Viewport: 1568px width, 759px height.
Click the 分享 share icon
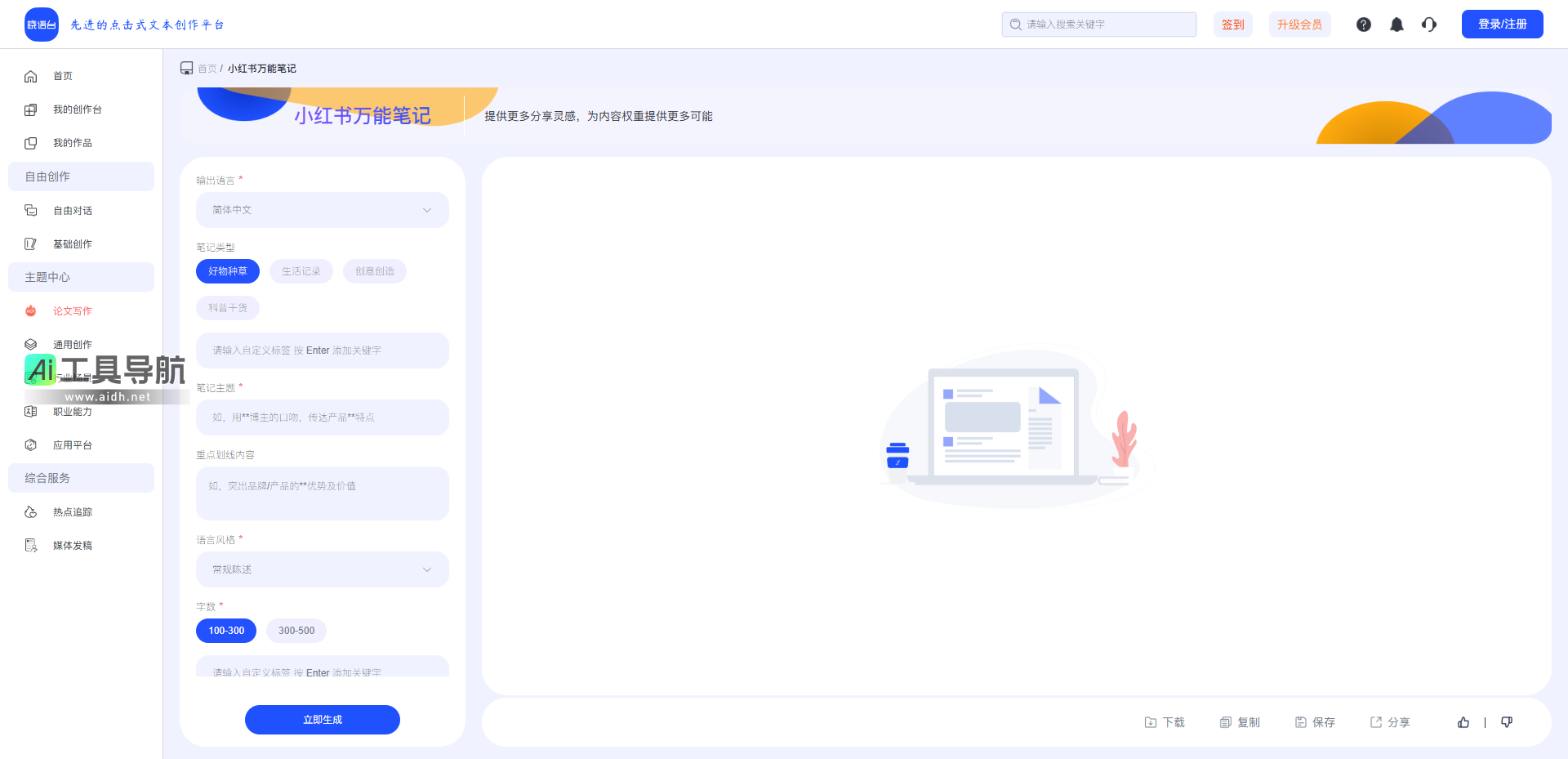[1376, 722]
